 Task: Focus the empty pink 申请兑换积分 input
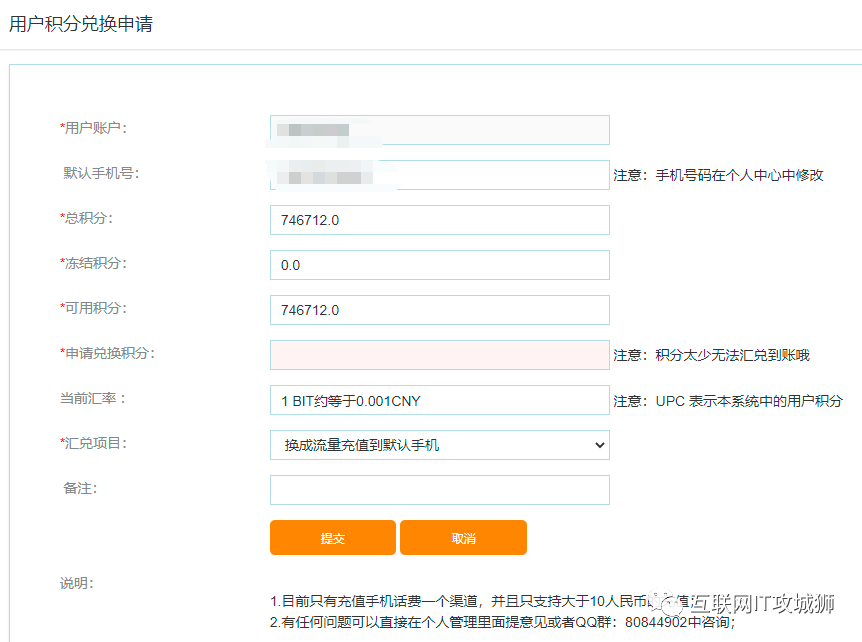(439, 355)
